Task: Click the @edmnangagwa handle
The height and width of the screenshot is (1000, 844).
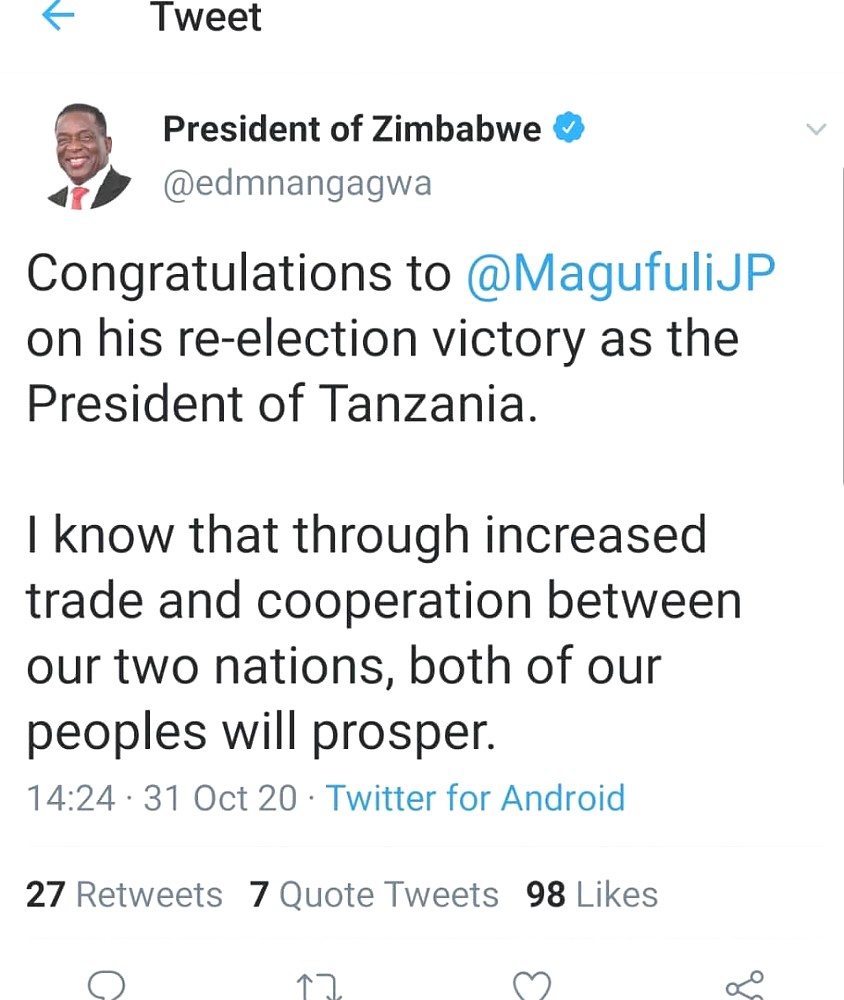Action: (x=298, y=184)
